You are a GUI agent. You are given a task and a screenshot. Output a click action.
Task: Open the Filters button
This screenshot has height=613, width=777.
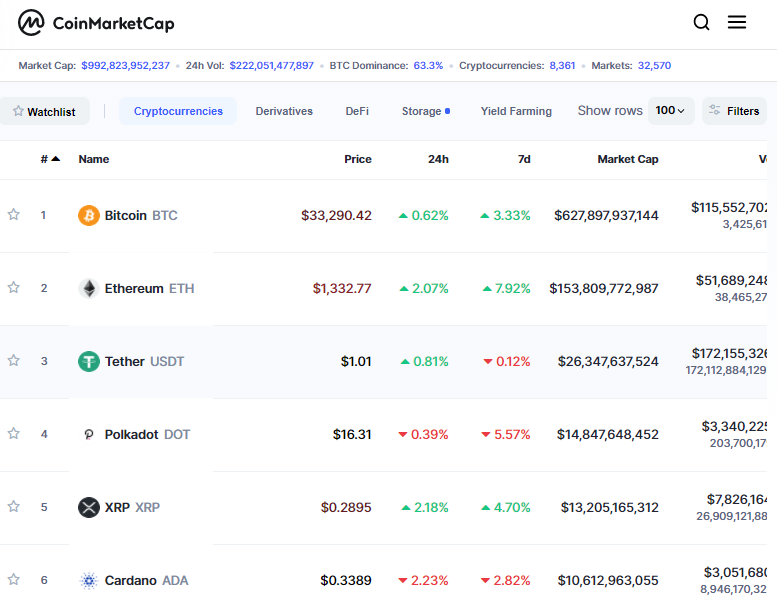734,111
